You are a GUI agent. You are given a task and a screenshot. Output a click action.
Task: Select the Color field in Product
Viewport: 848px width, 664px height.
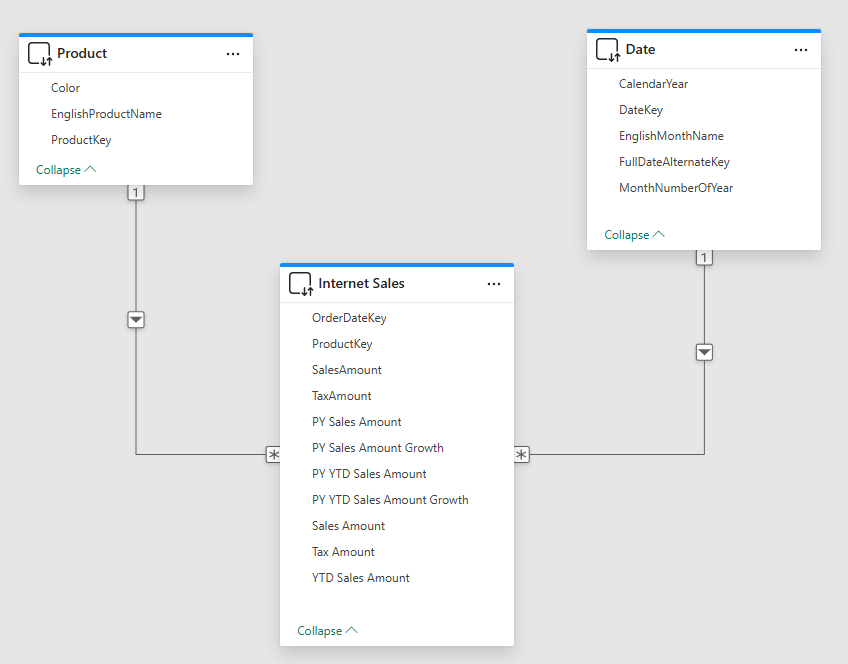(x=66, y=88)
